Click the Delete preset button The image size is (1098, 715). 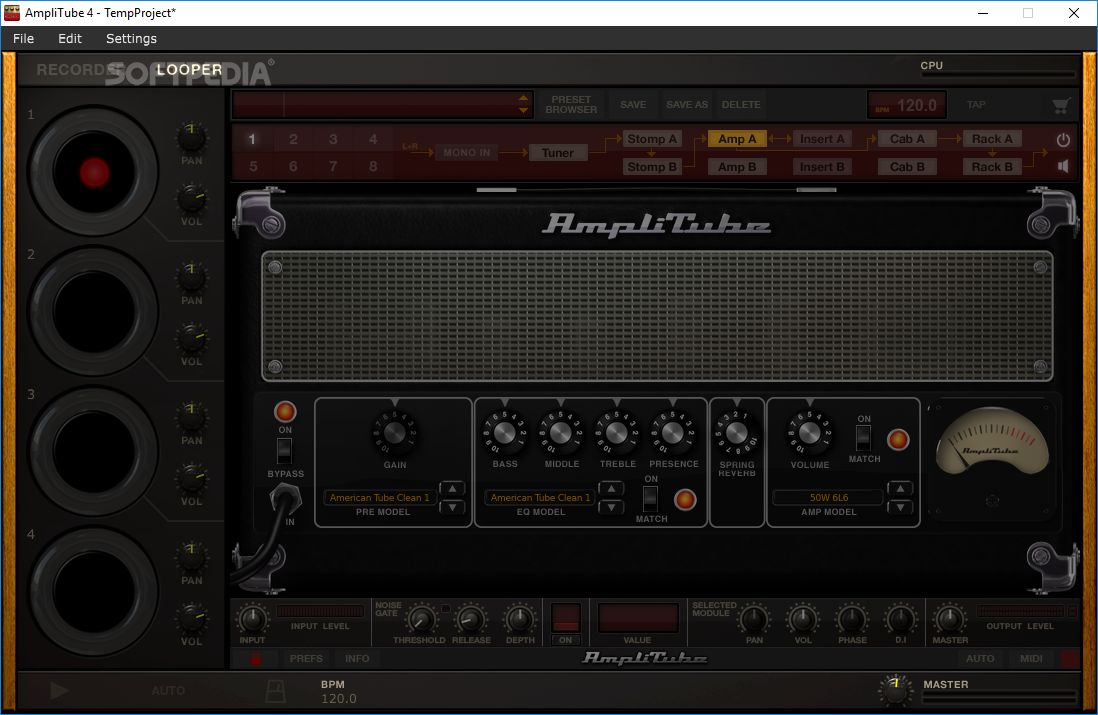point(741,105)
